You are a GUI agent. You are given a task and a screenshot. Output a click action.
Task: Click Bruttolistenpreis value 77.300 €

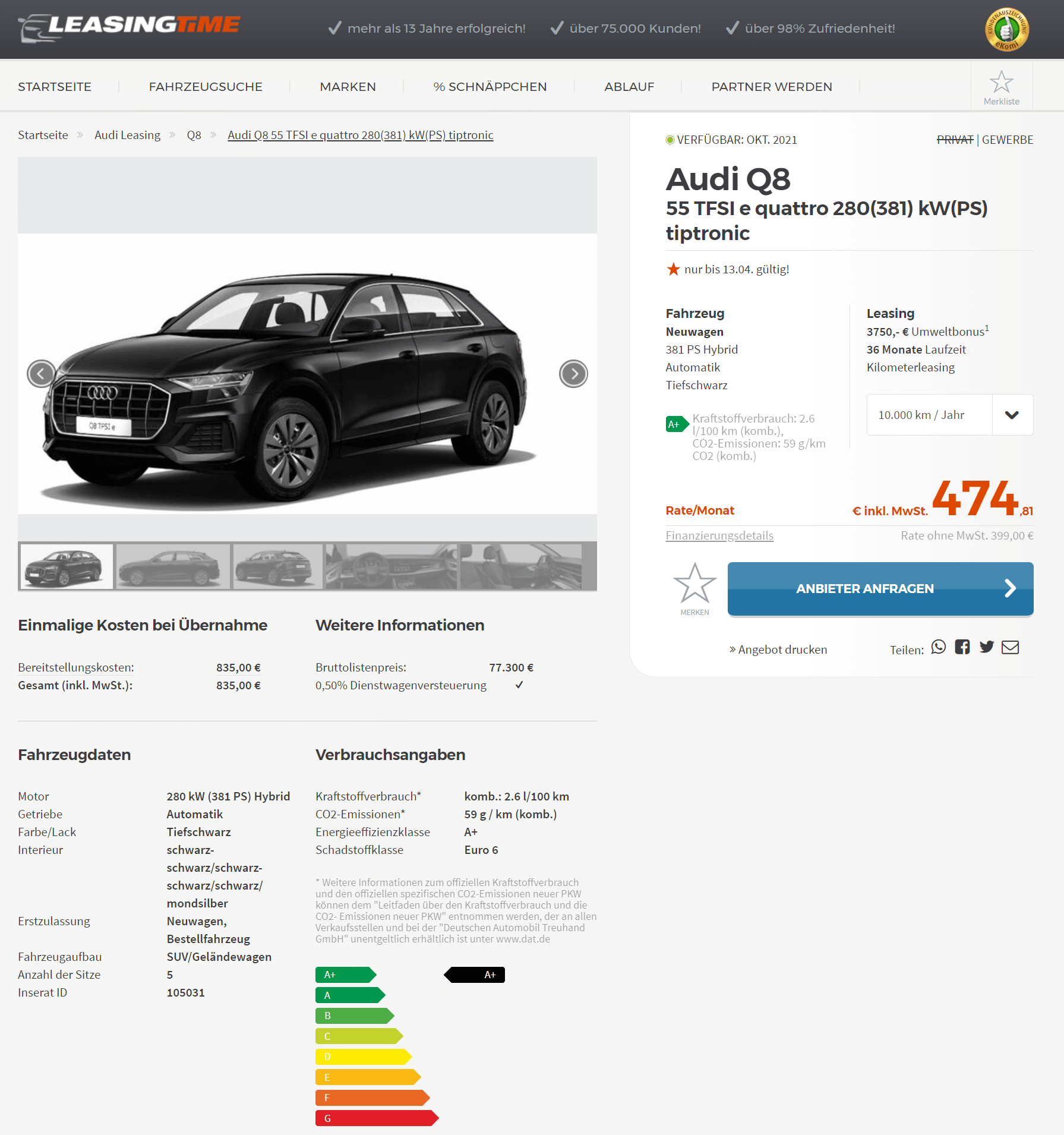click(511, 667)
